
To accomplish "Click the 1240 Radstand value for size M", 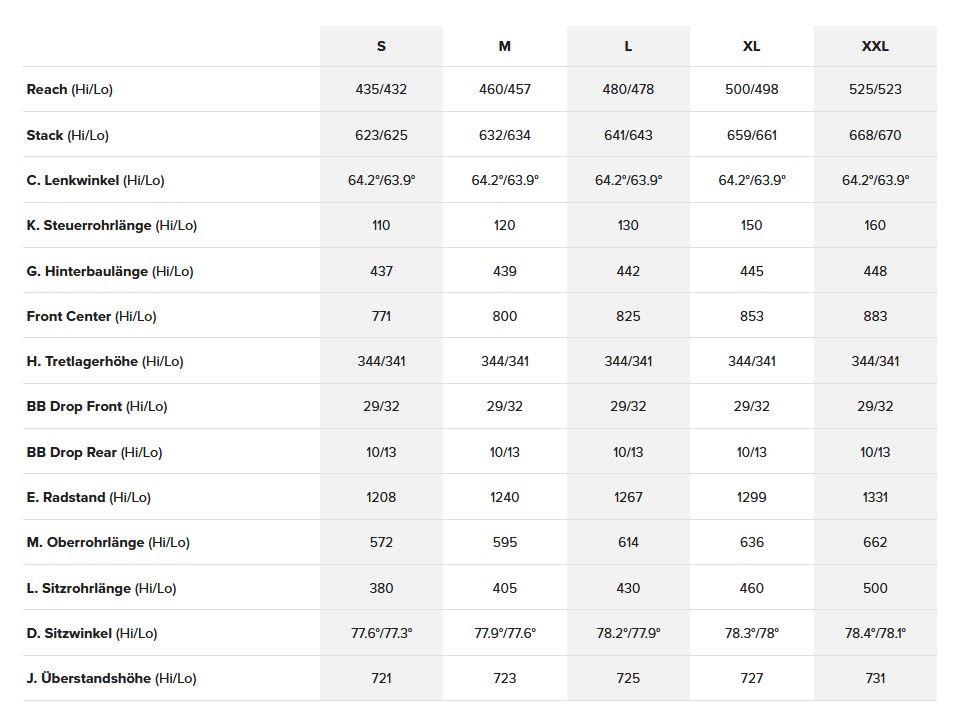I will tap(505, 497).
